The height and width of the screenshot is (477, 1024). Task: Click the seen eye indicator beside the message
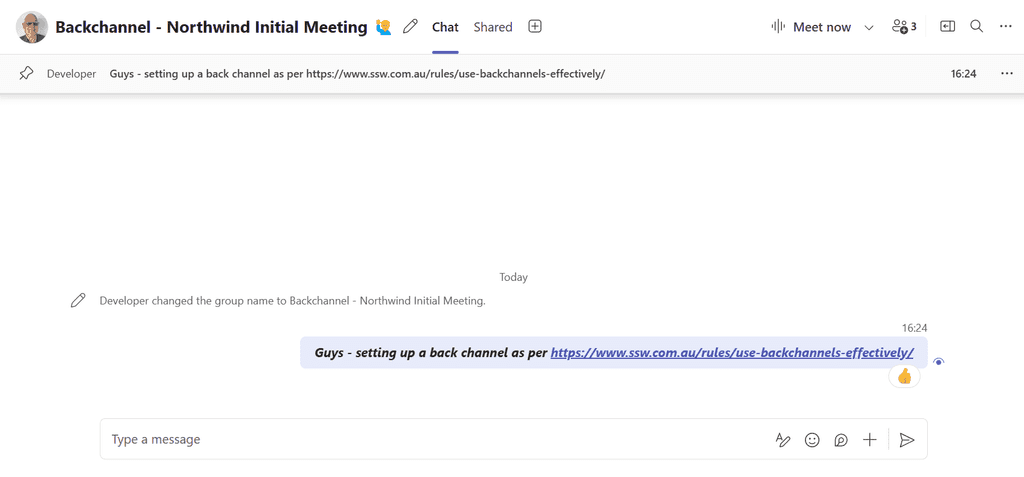click(x=938, y=362)
